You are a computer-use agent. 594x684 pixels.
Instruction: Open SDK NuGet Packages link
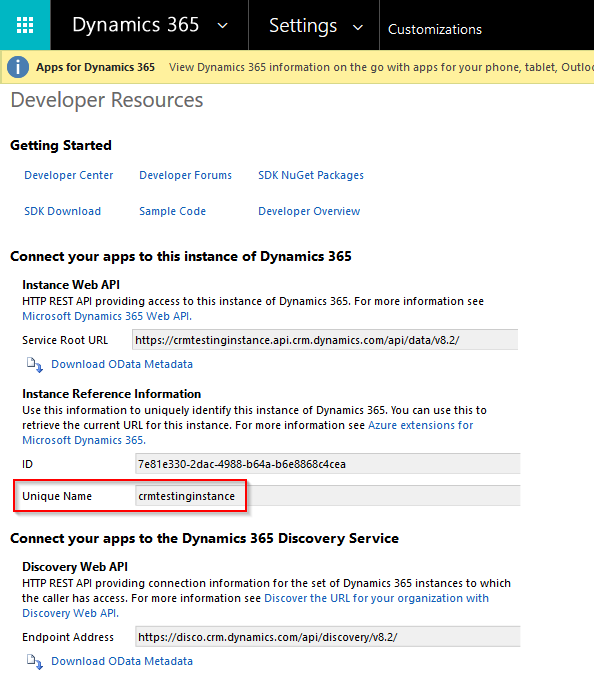click(x=311, y=175)
